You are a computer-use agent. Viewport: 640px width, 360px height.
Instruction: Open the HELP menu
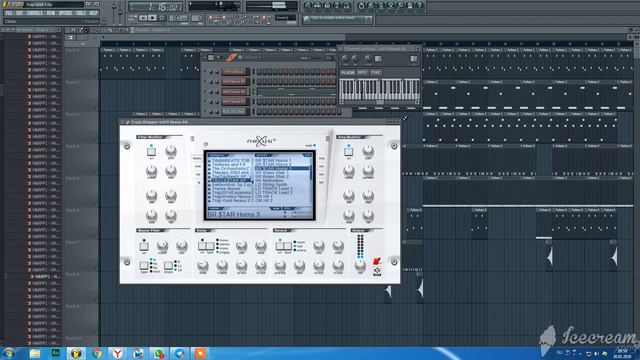93,13
